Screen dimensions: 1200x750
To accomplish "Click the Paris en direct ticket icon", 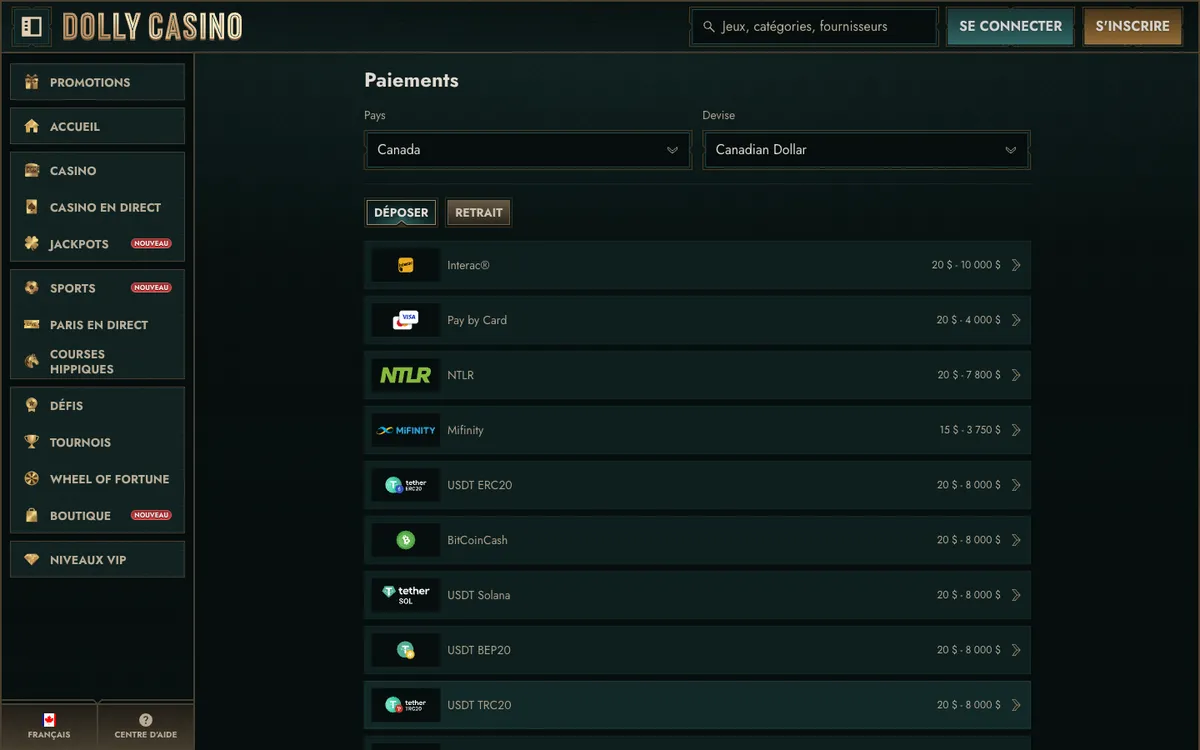I will [32, 325].
